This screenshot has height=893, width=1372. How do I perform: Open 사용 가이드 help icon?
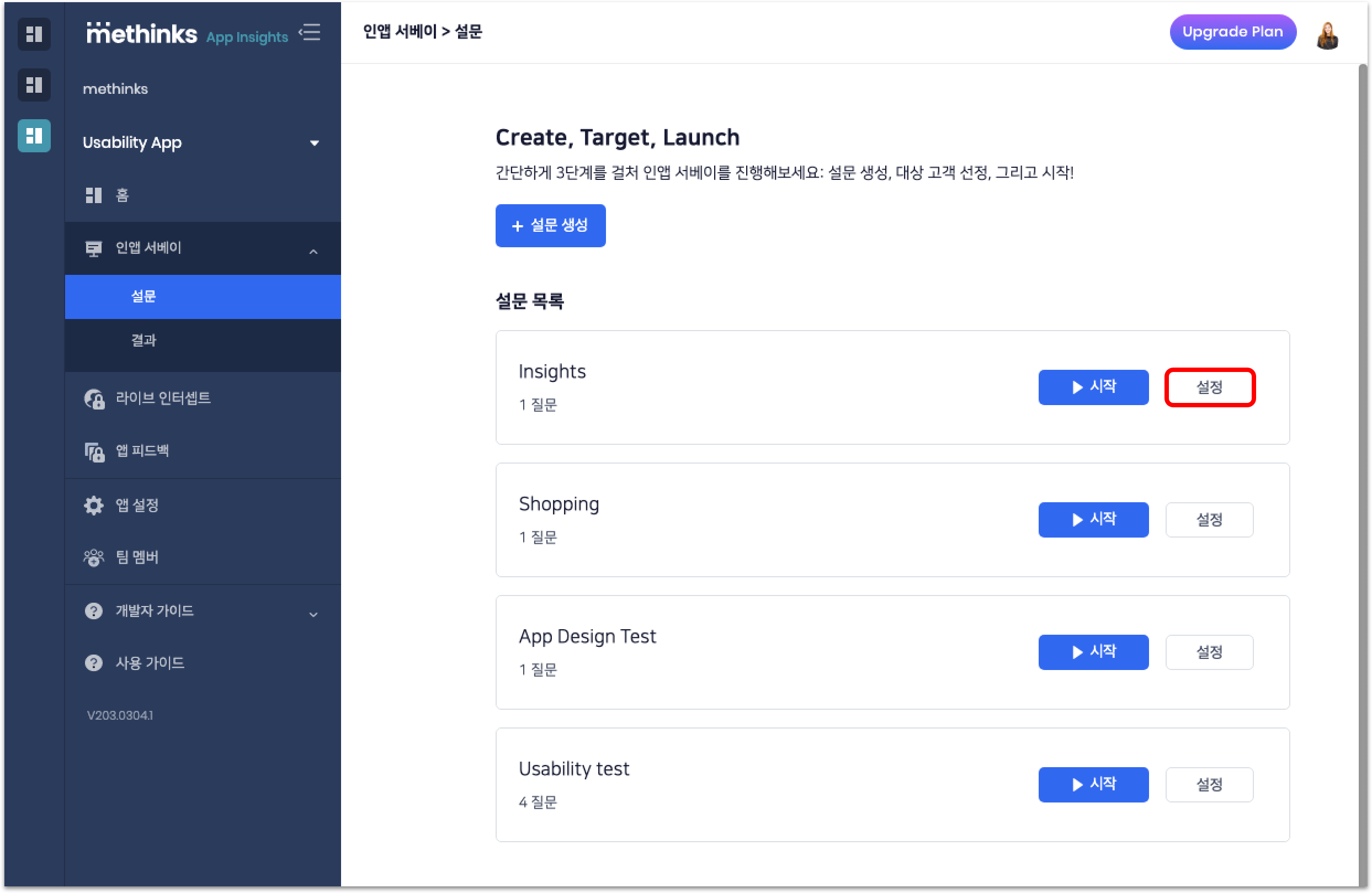point(93,663)
